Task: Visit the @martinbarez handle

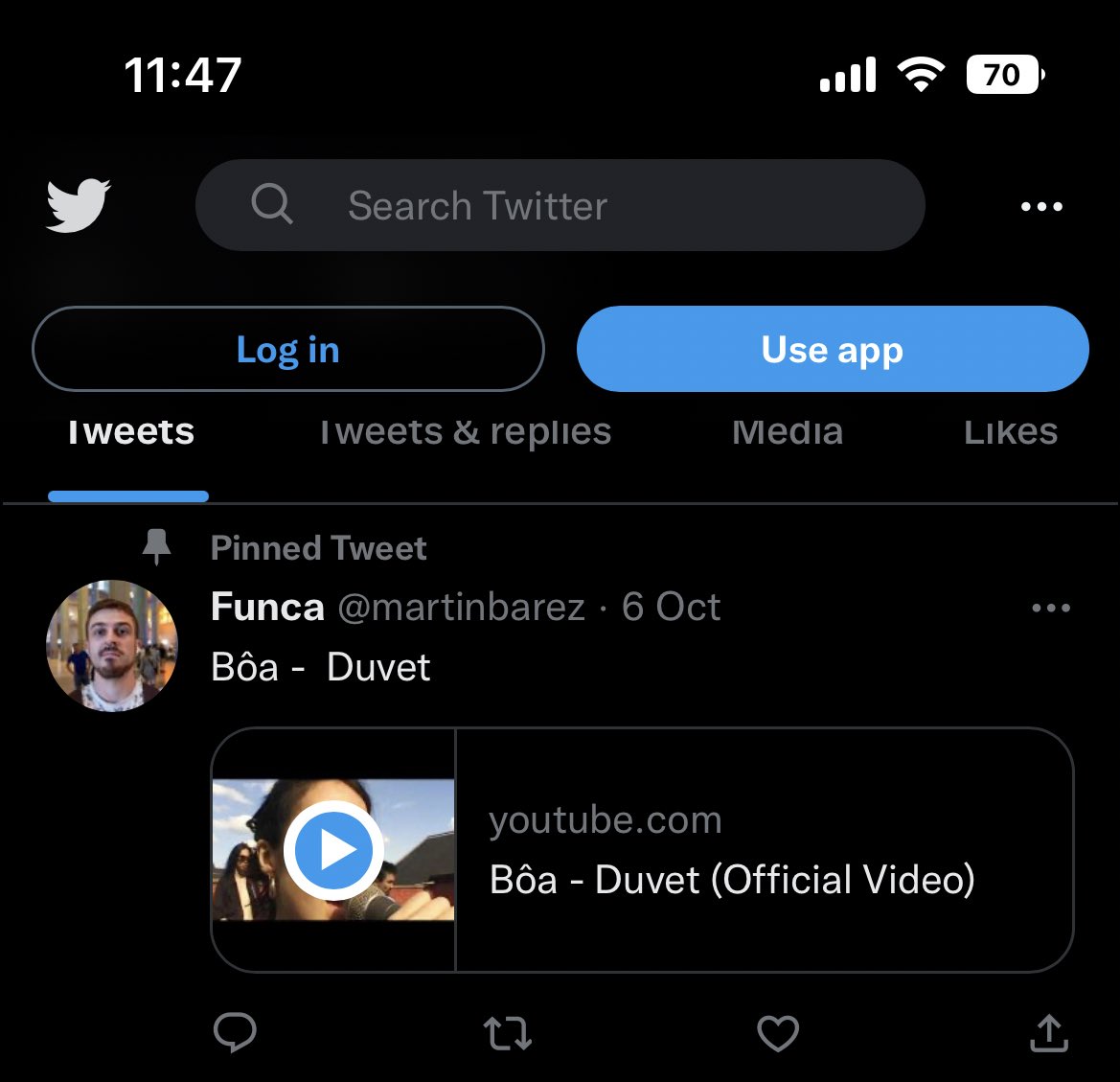Action: pyautogui.click(x=461, y=607)
